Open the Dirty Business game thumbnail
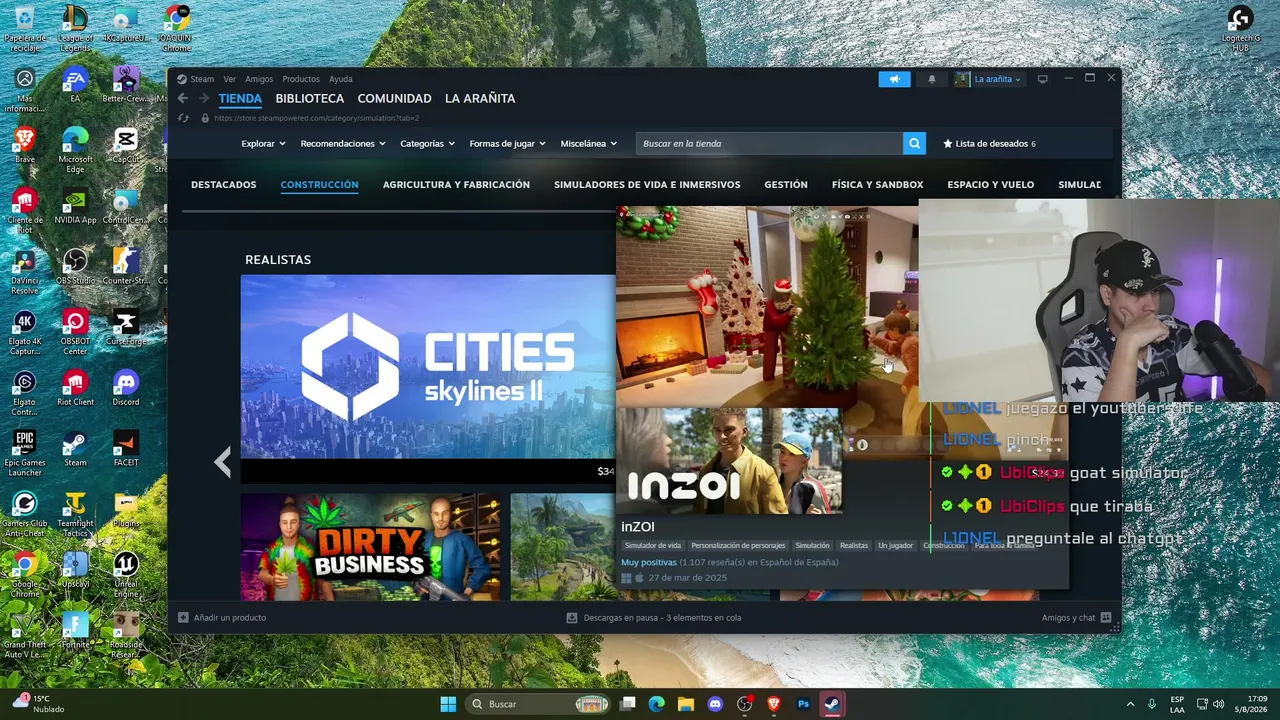 coord(371,547)
